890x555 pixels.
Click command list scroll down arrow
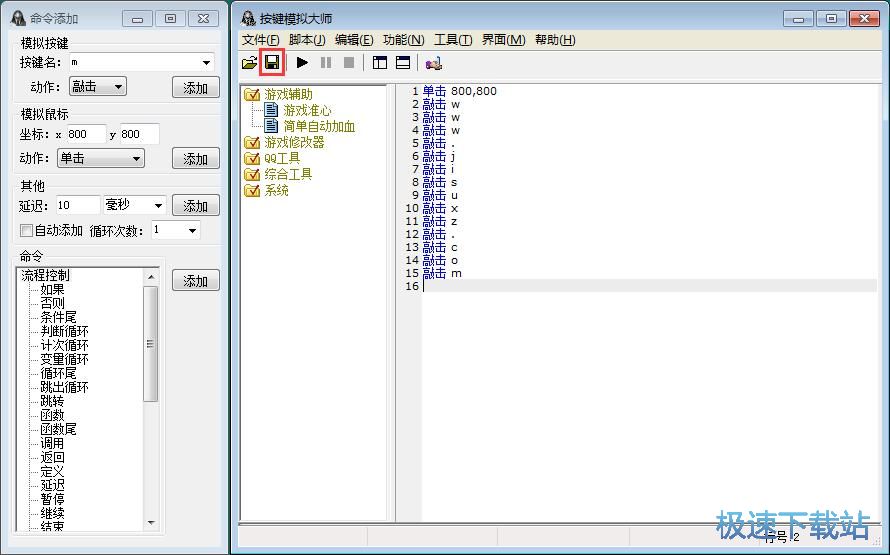click(x=150, y=523)
